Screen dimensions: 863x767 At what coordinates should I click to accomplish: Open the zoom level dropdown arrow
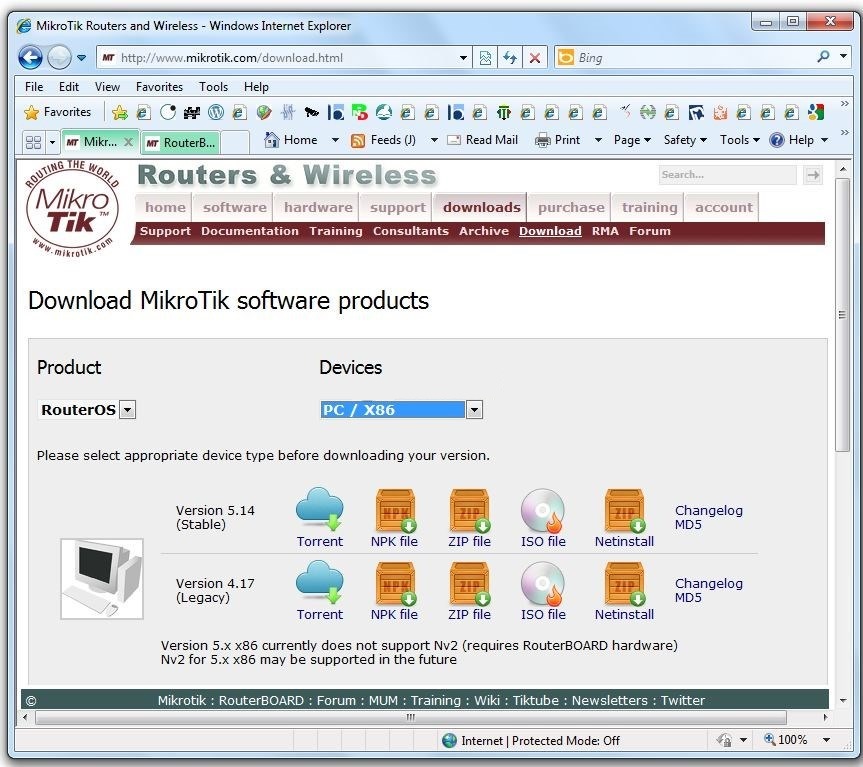click(827, 740)
